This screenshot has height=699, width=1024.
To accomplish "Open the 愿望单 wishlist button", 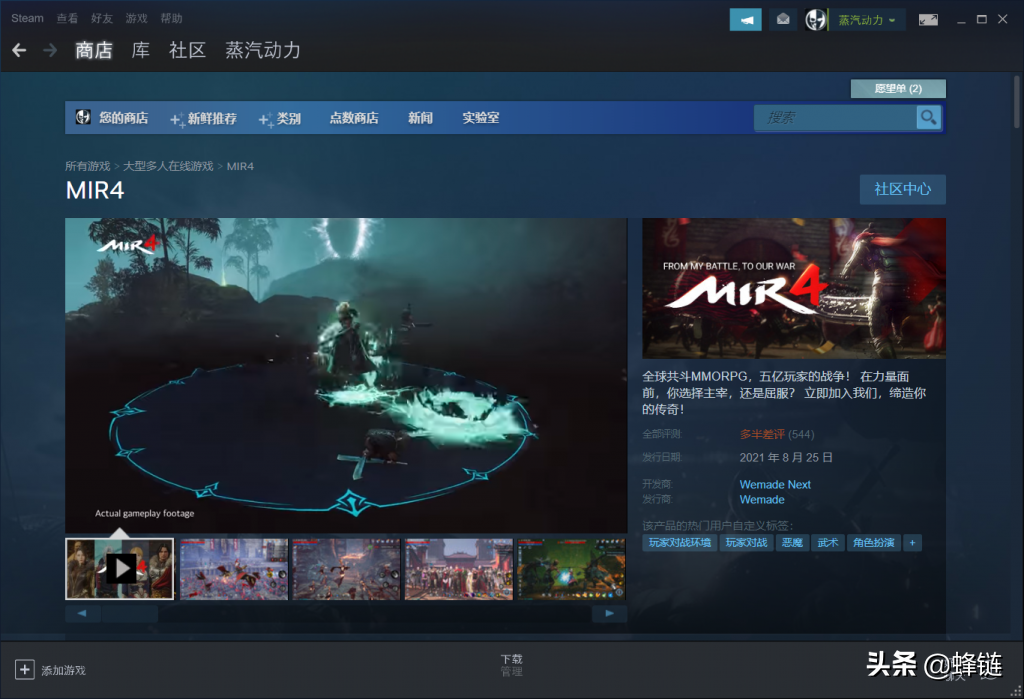I will pyautogui.click(x=897, y=89).
